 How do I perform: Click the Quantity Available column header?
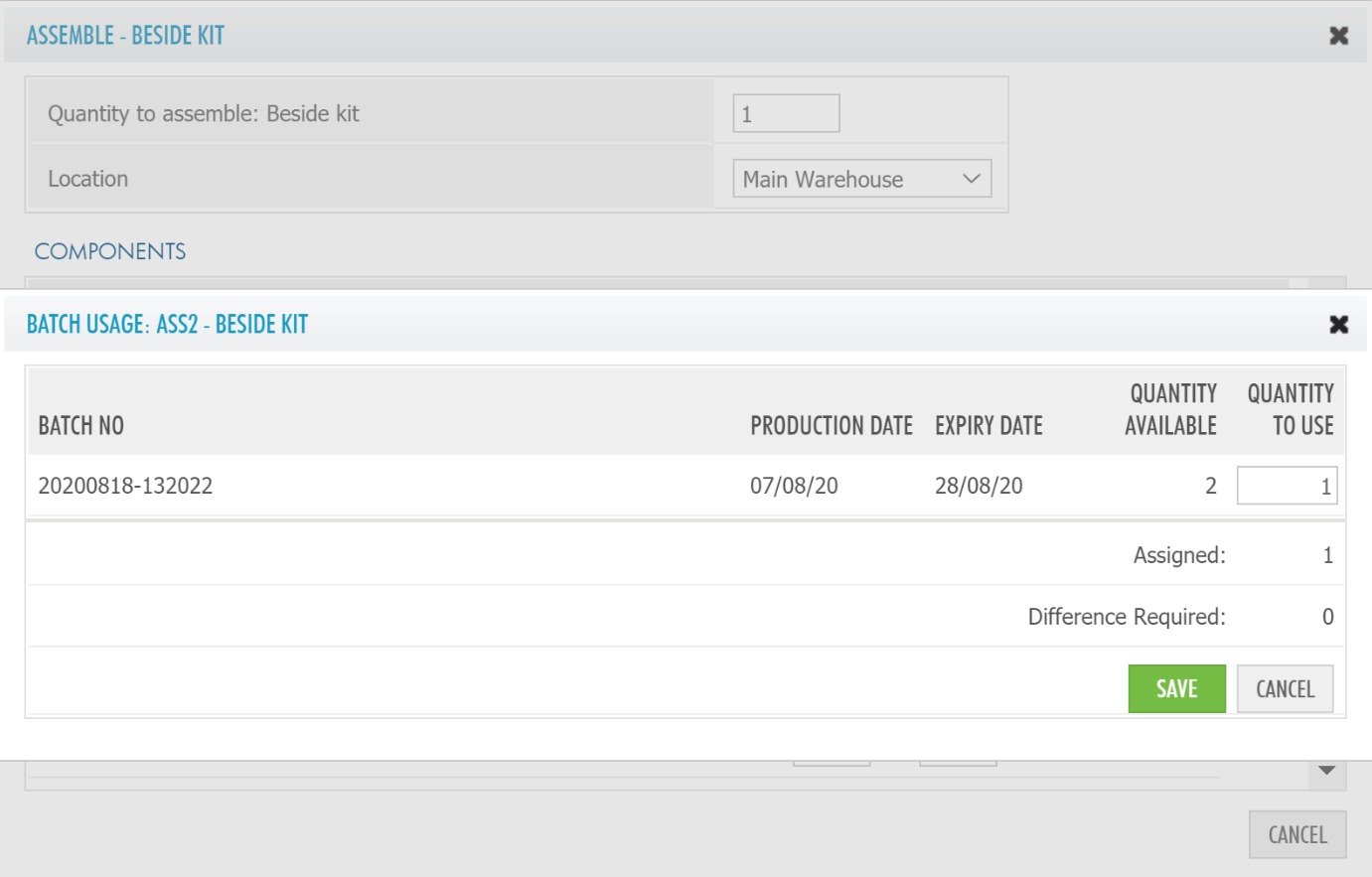[x=1170, y=410]
